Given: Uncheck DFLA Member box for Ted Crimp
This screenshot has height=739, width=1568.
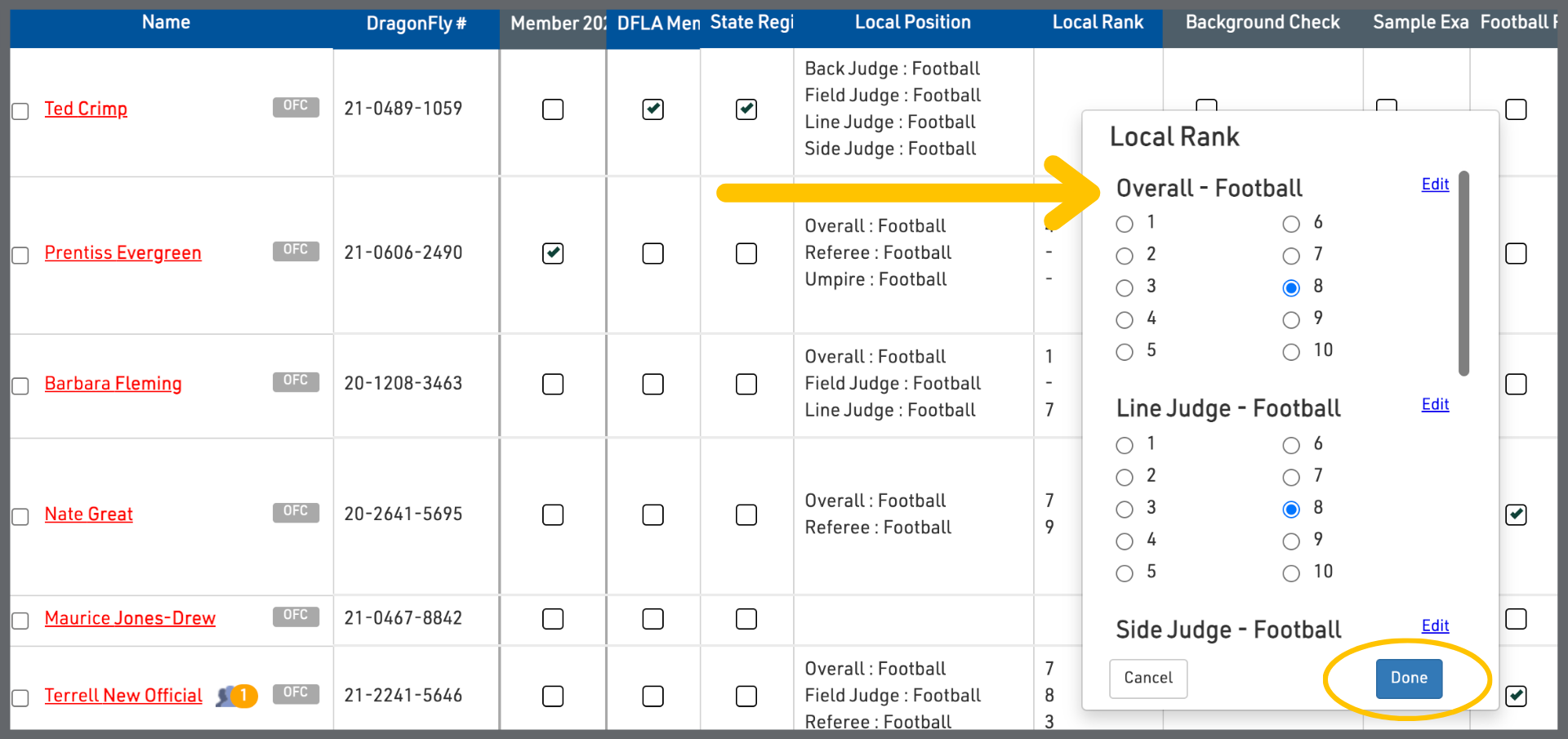Looking at the screenshot, I should (x=653, y=109).
